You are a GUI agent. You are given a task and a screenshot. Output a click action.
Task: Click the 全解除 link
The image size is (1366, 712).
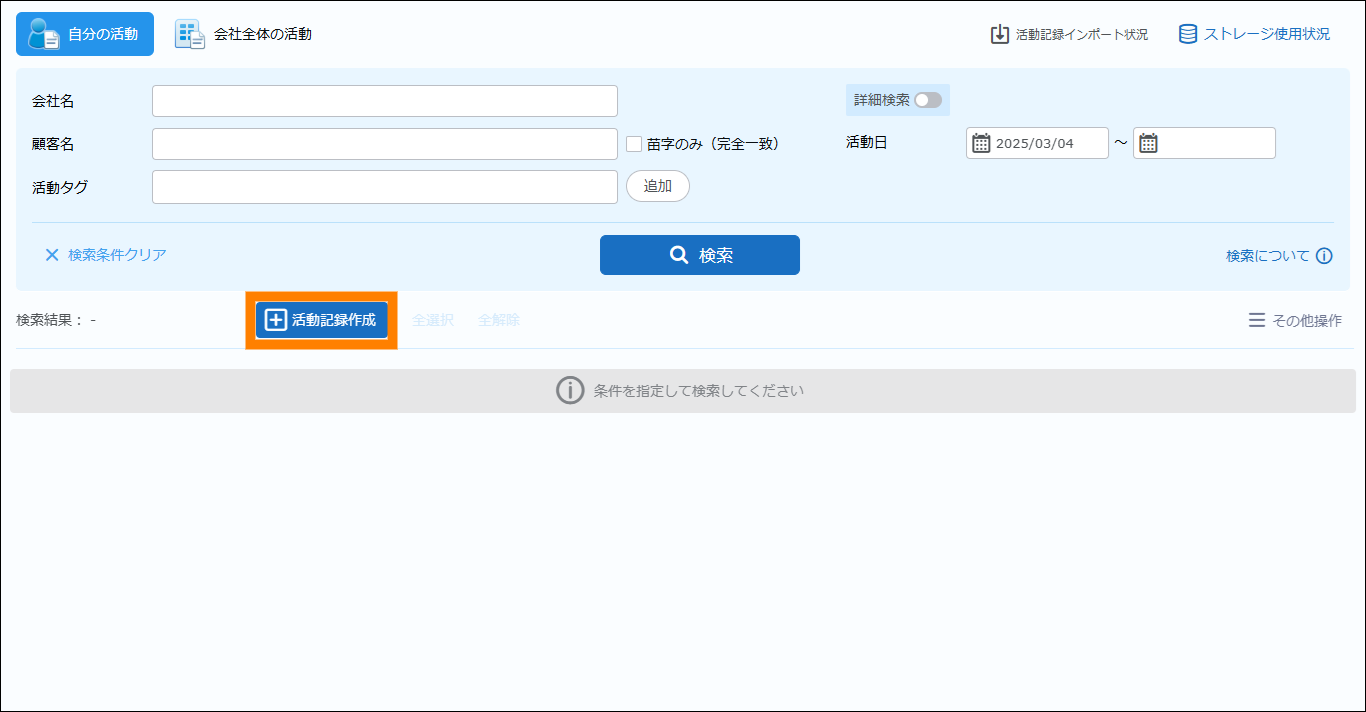pyautogui.click(x=498, y=320)
